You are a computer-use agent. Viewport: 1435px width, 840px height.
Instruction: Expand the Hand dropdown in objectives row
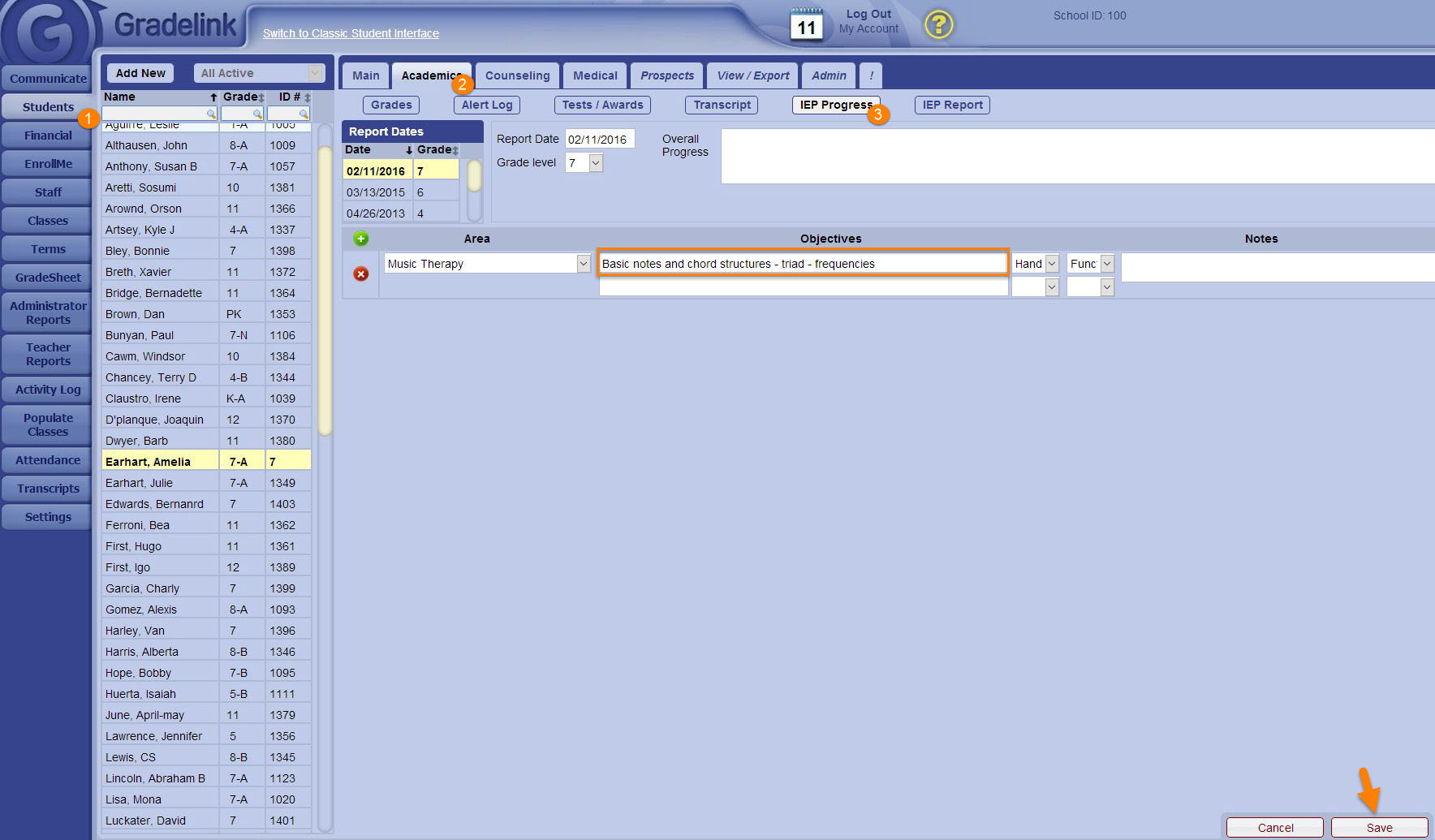1052,264
